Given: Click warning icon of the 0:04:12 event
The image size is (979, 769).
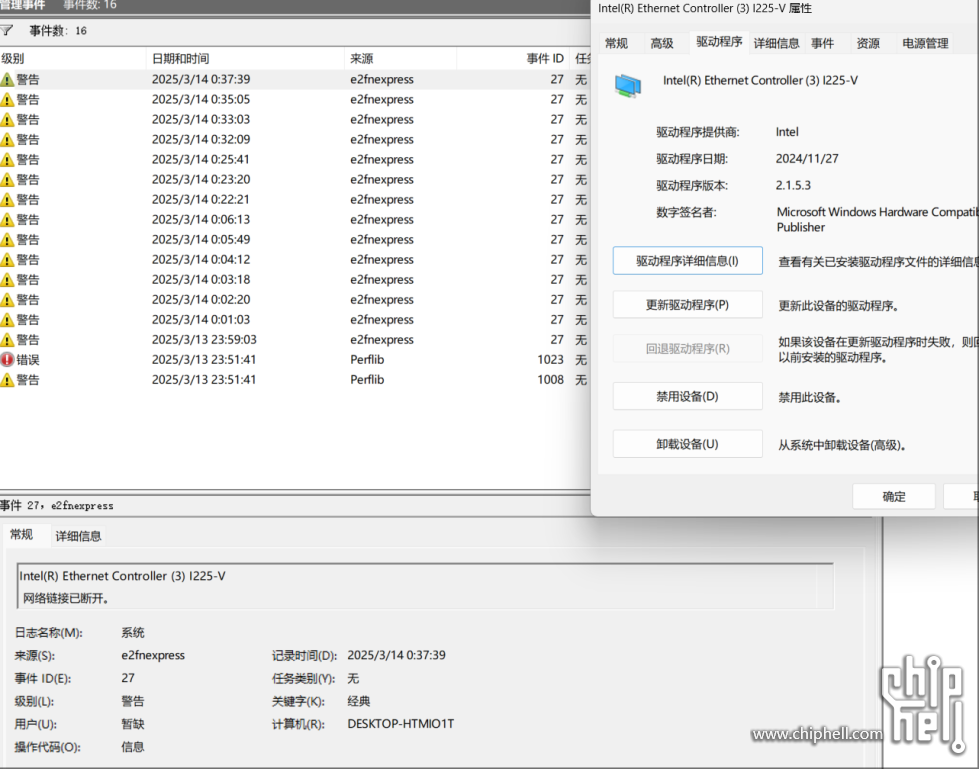Looking at the screenshot, I should (x=7, y=259).
